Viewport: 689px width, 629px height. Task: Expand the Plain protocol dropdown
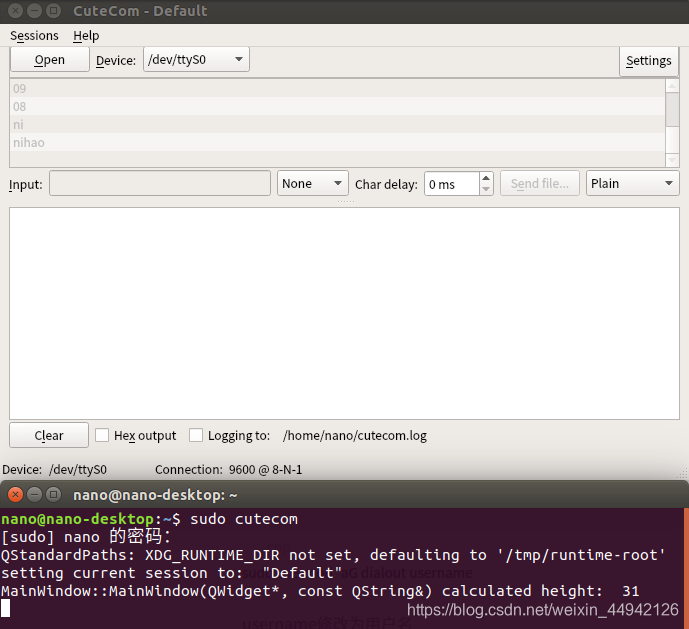click(x=632, y=183)
